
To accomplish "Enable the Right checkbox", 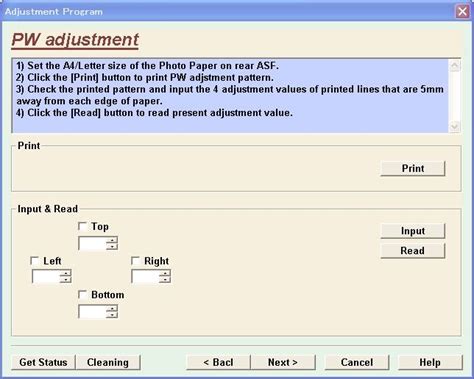I will (x=135, y=261).
